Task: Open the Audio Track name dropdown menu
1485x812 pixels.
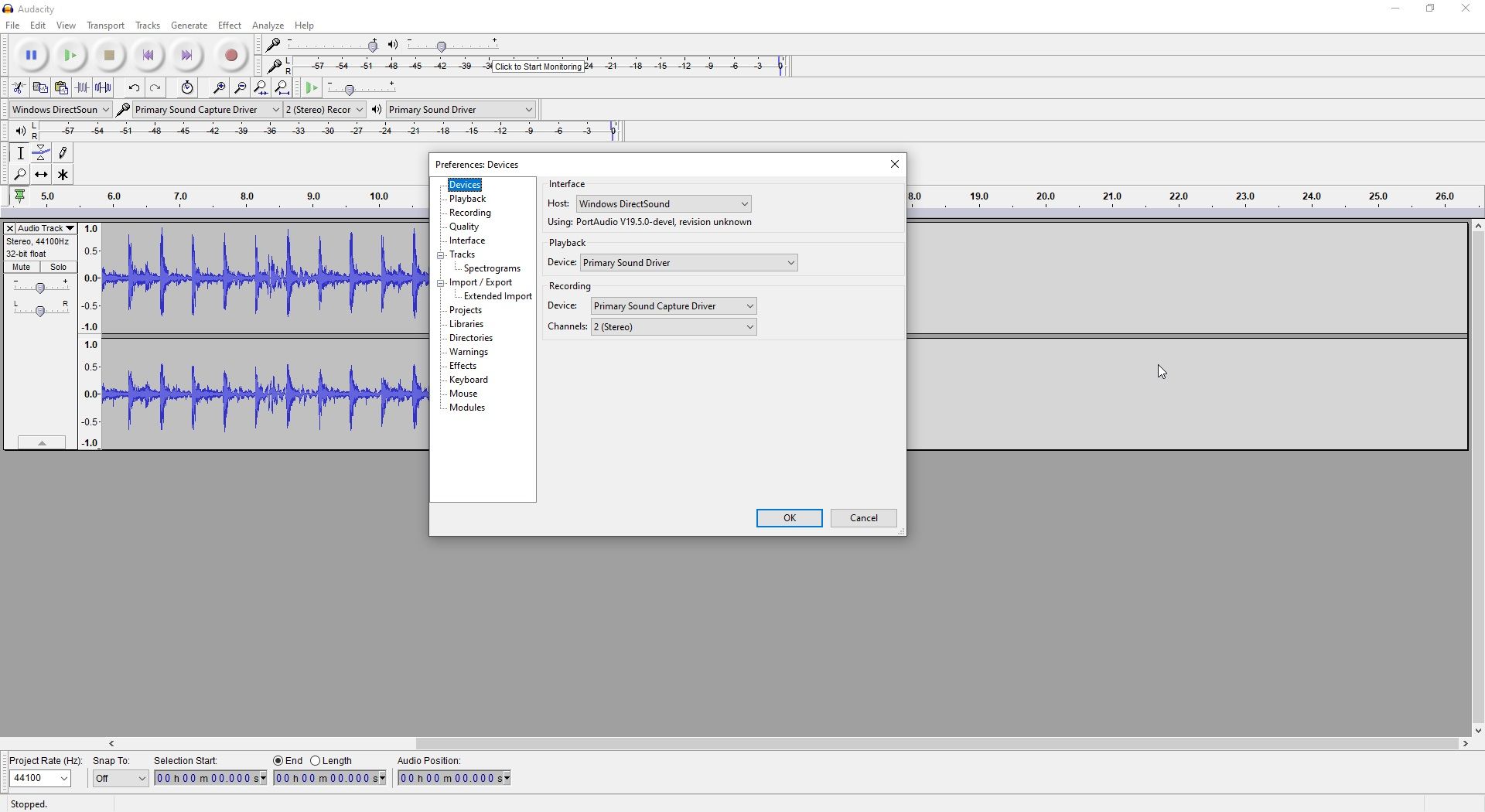Action: [46, 229]
